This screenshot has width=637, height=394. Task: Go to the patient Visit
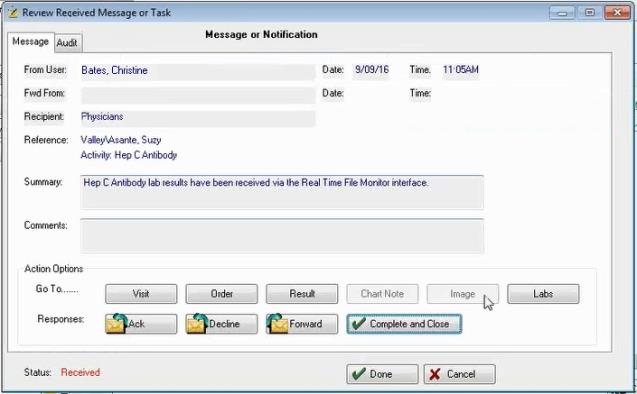[x=141, y=294]
